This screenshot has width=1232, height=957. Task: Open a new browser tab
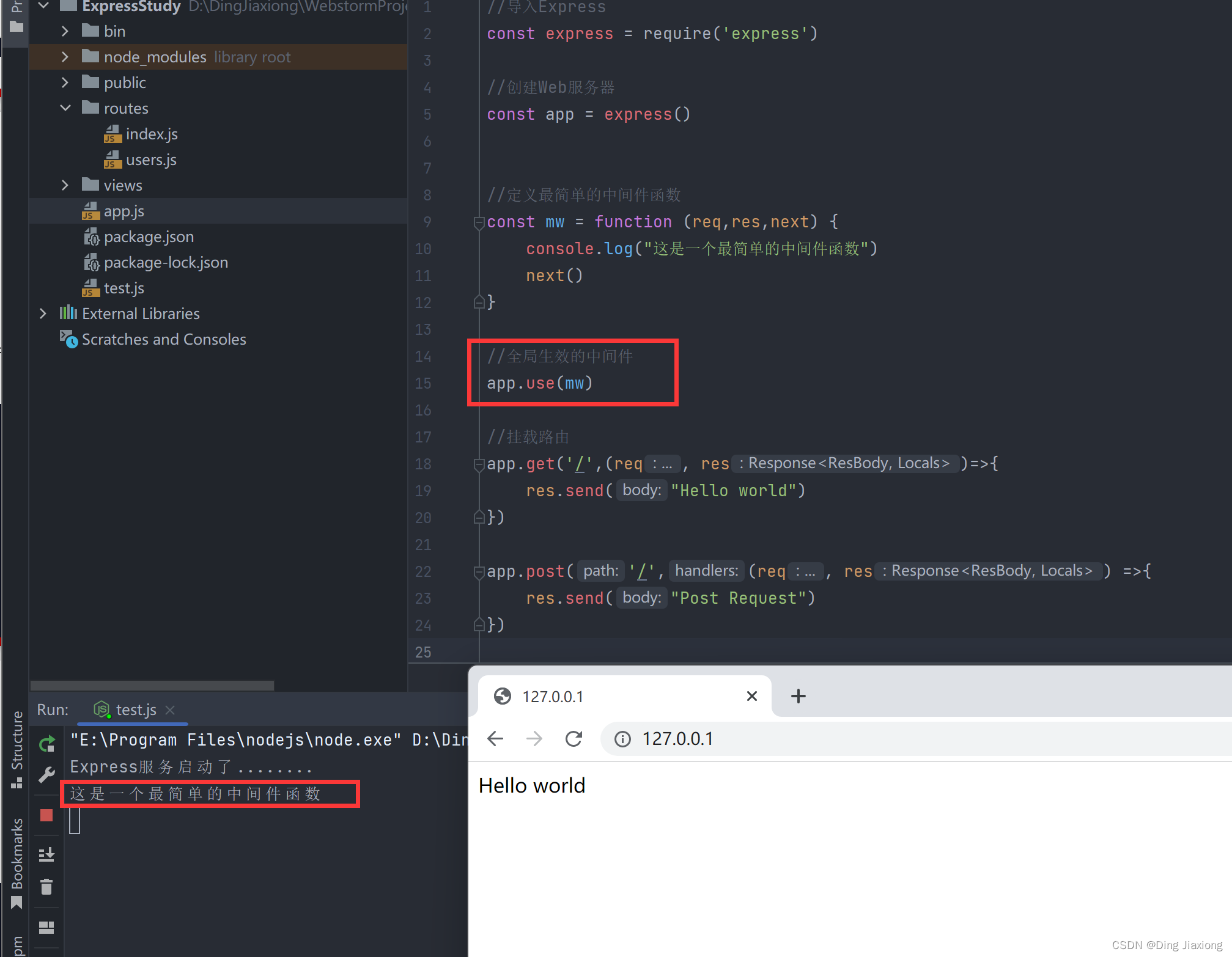point(798,696)
